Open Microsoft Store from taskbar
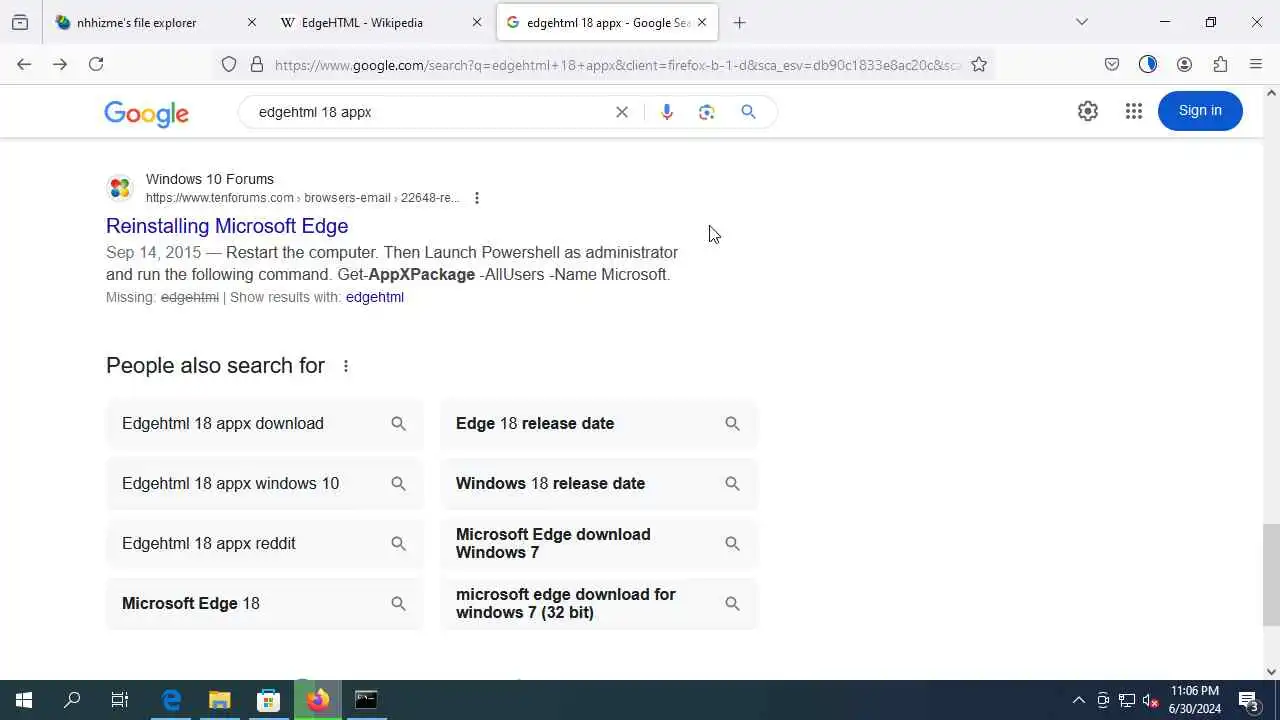 click(x=269, y=700)
